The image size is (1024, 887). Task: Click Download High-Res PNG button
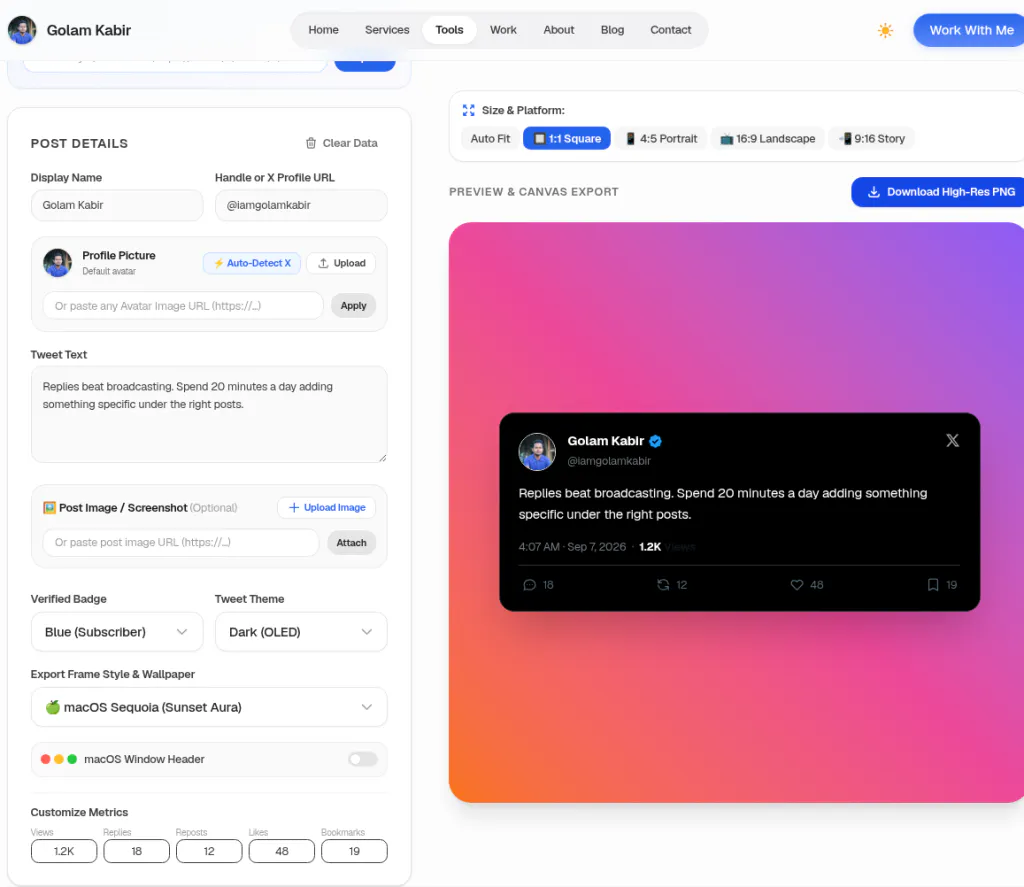[938, 192]
